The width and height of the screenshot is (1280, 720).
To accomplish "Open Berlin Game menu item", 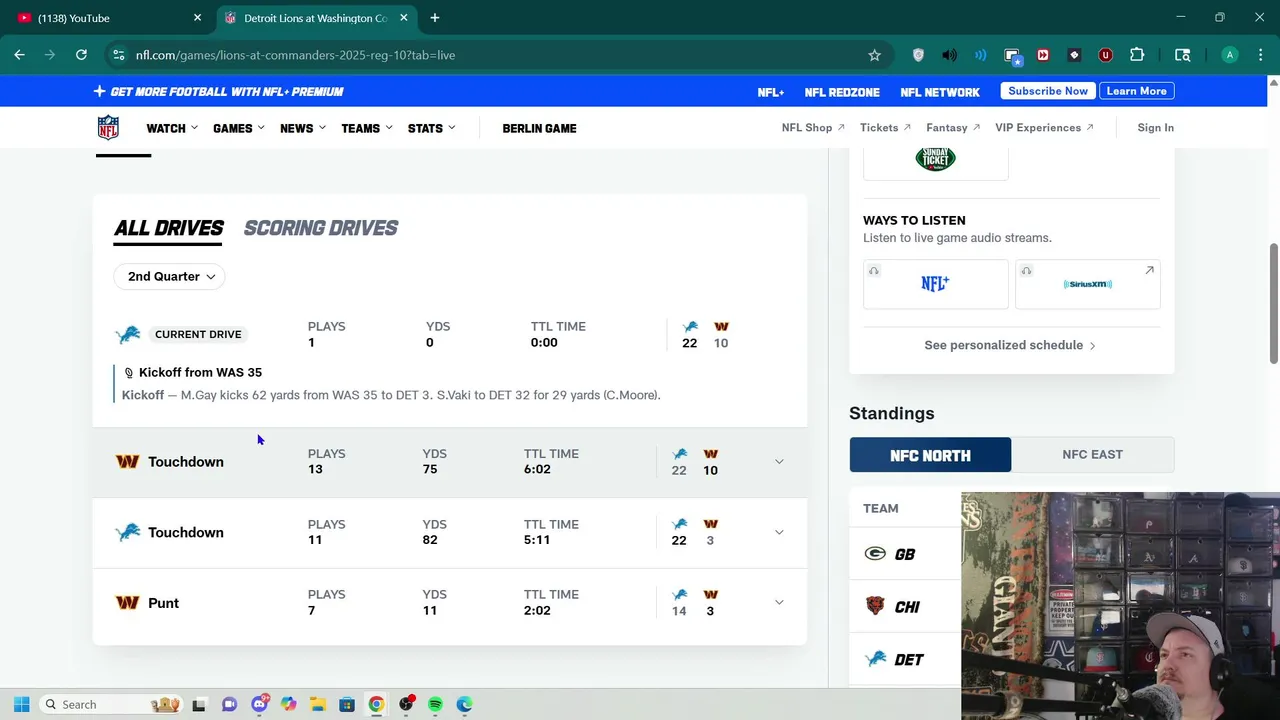I will click(x=539, y=128).
